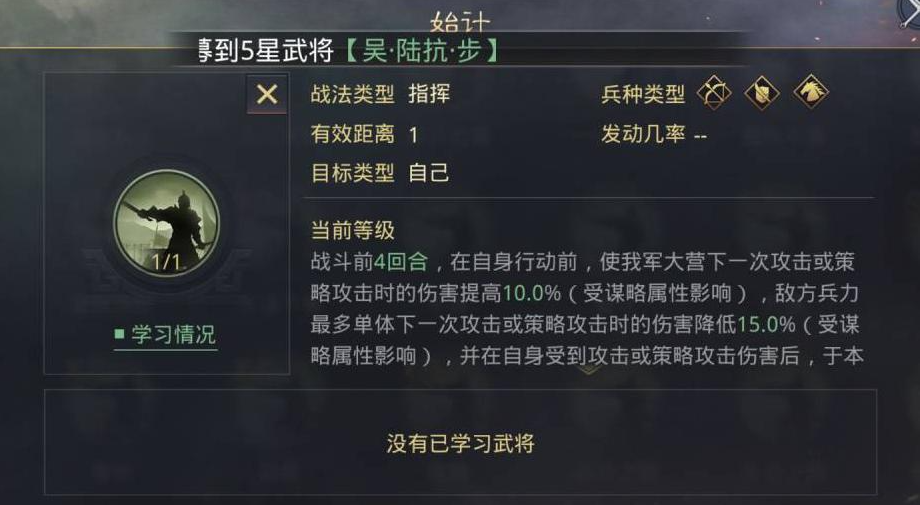The width and height of the screenshot is (920, 505).
Task: Click the green square beside 学习情况
Action: (x=120, y=334)
